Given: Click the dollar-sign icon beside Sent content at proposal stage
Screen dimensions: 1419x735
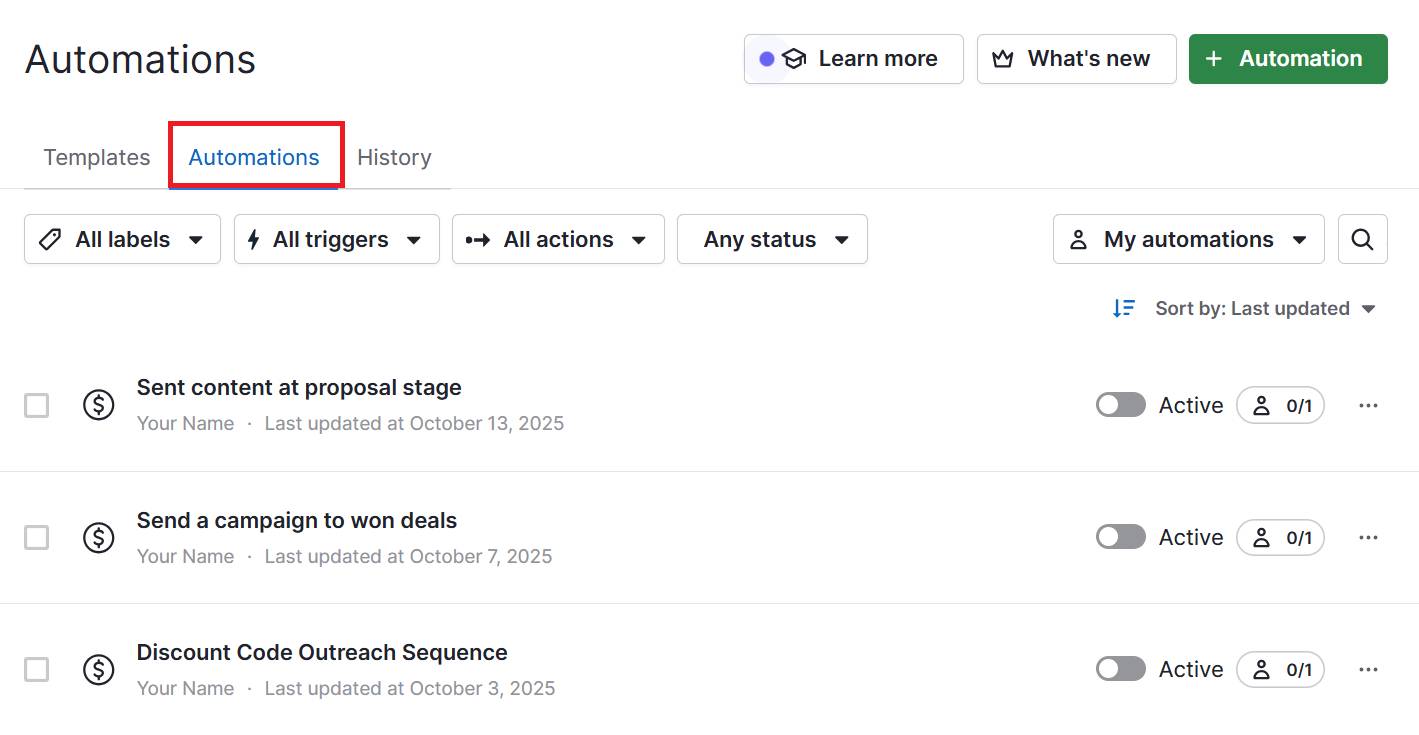Looking at the screenshot, I should click(98, 404).
